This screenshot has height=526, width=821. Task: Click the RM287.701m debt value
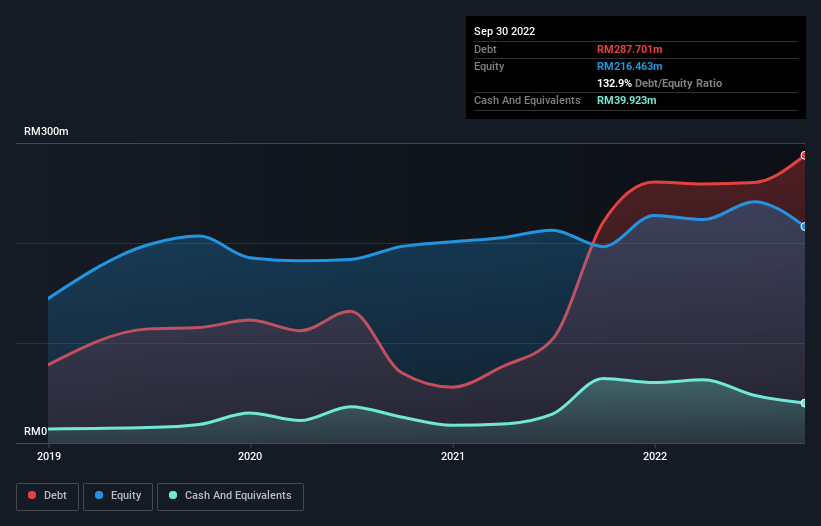tap(629, 49)
